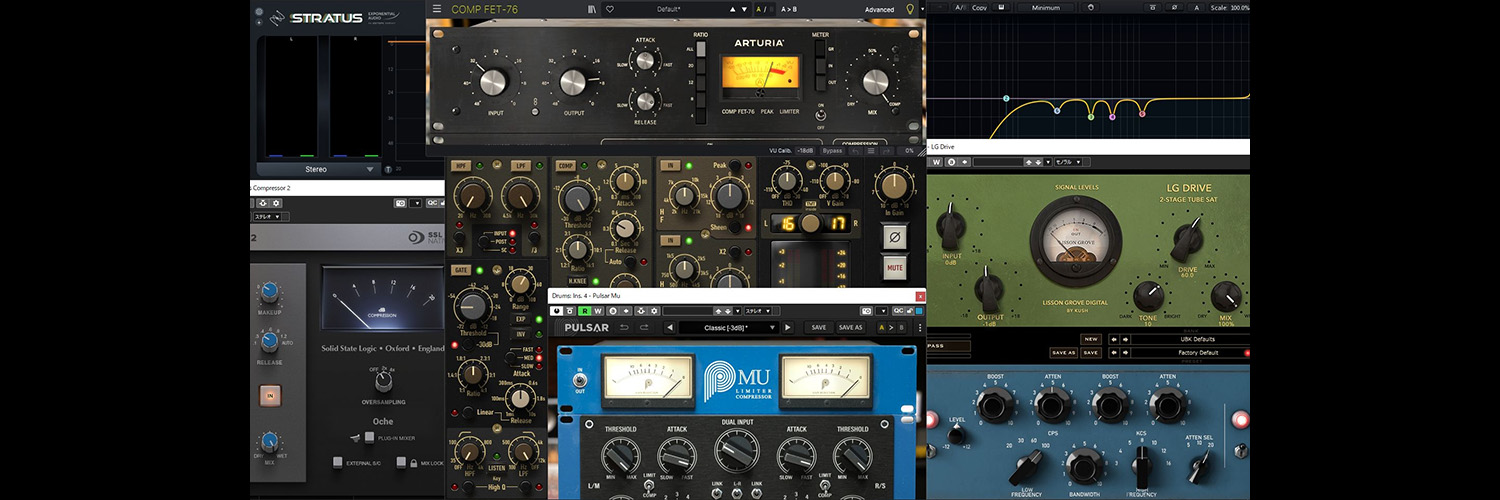Viewport: 1500px width, 500px height.
Task: Open the stereo routing dropdown in Pulsar Mu toolbar
Action: point(757,311)
